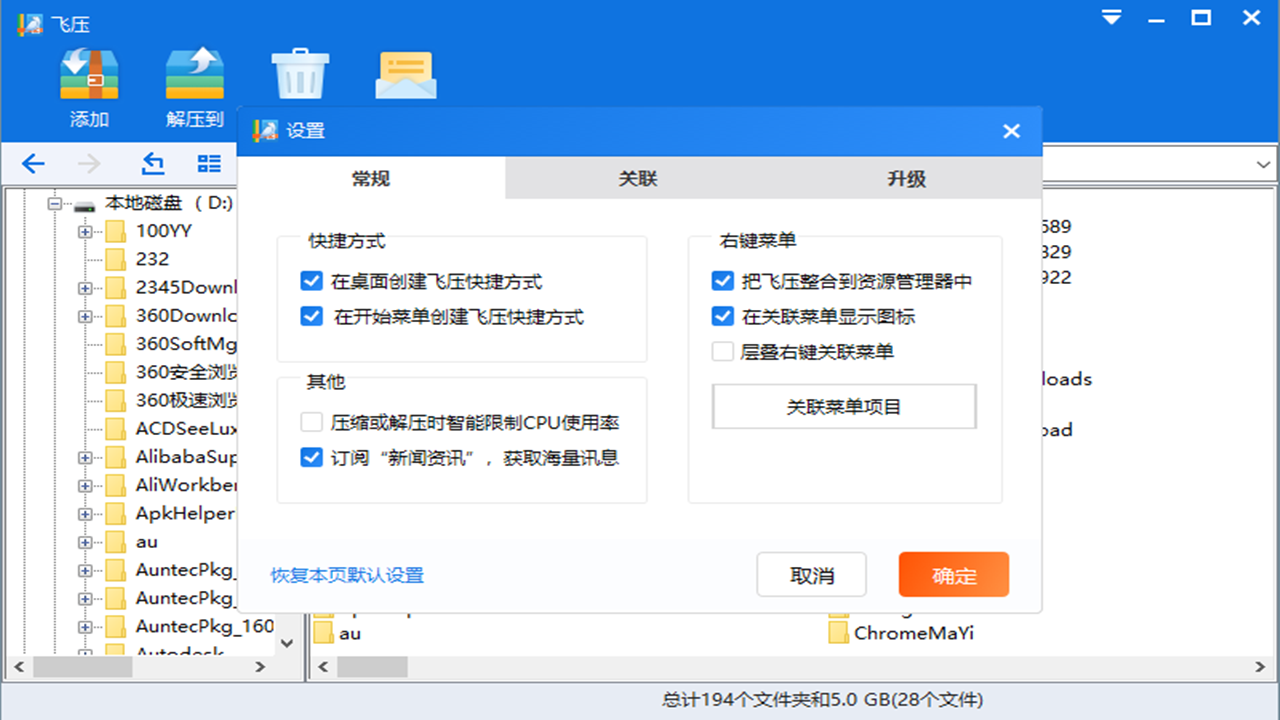Click the 解压到 (Extract to) icon
The width and height of the screenshot is (1280, 720).
pyautogui.click(x=194, y=75)
